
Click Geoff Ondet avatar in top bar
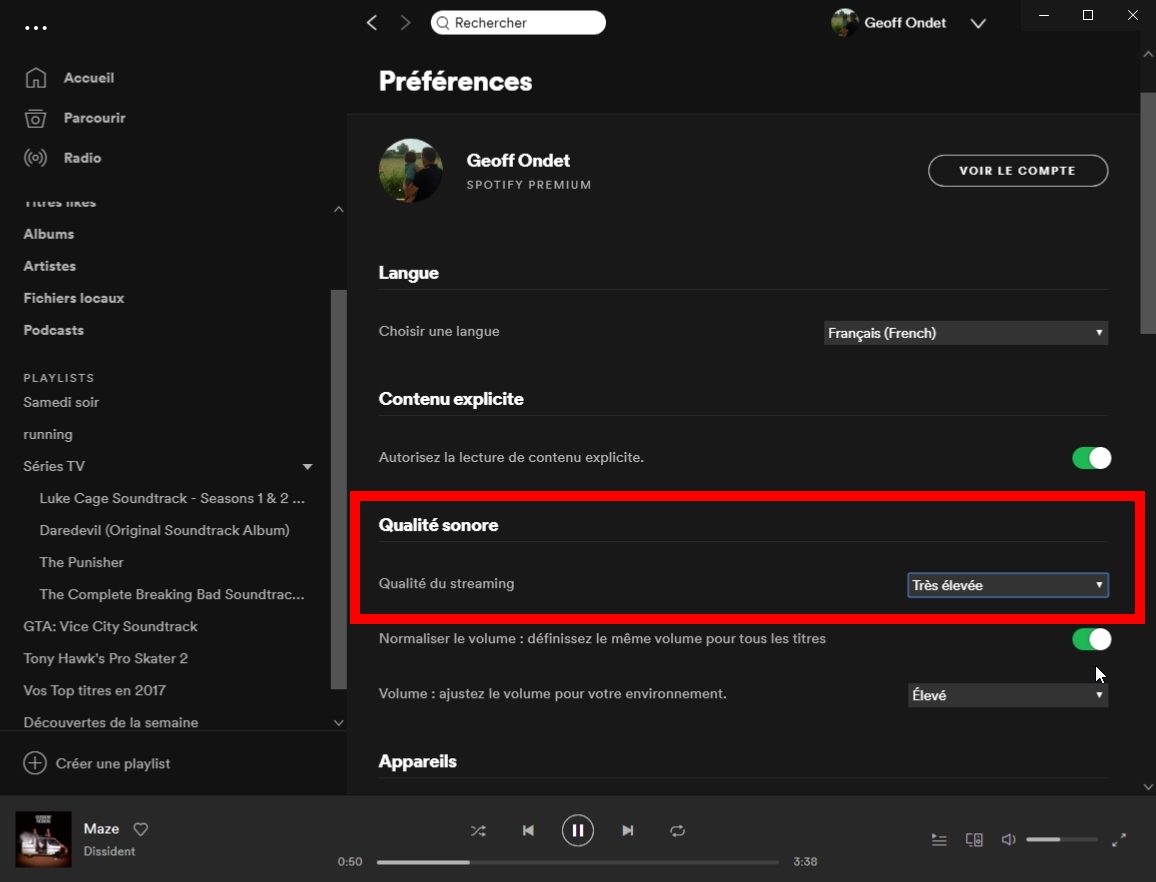pos(844,23)
